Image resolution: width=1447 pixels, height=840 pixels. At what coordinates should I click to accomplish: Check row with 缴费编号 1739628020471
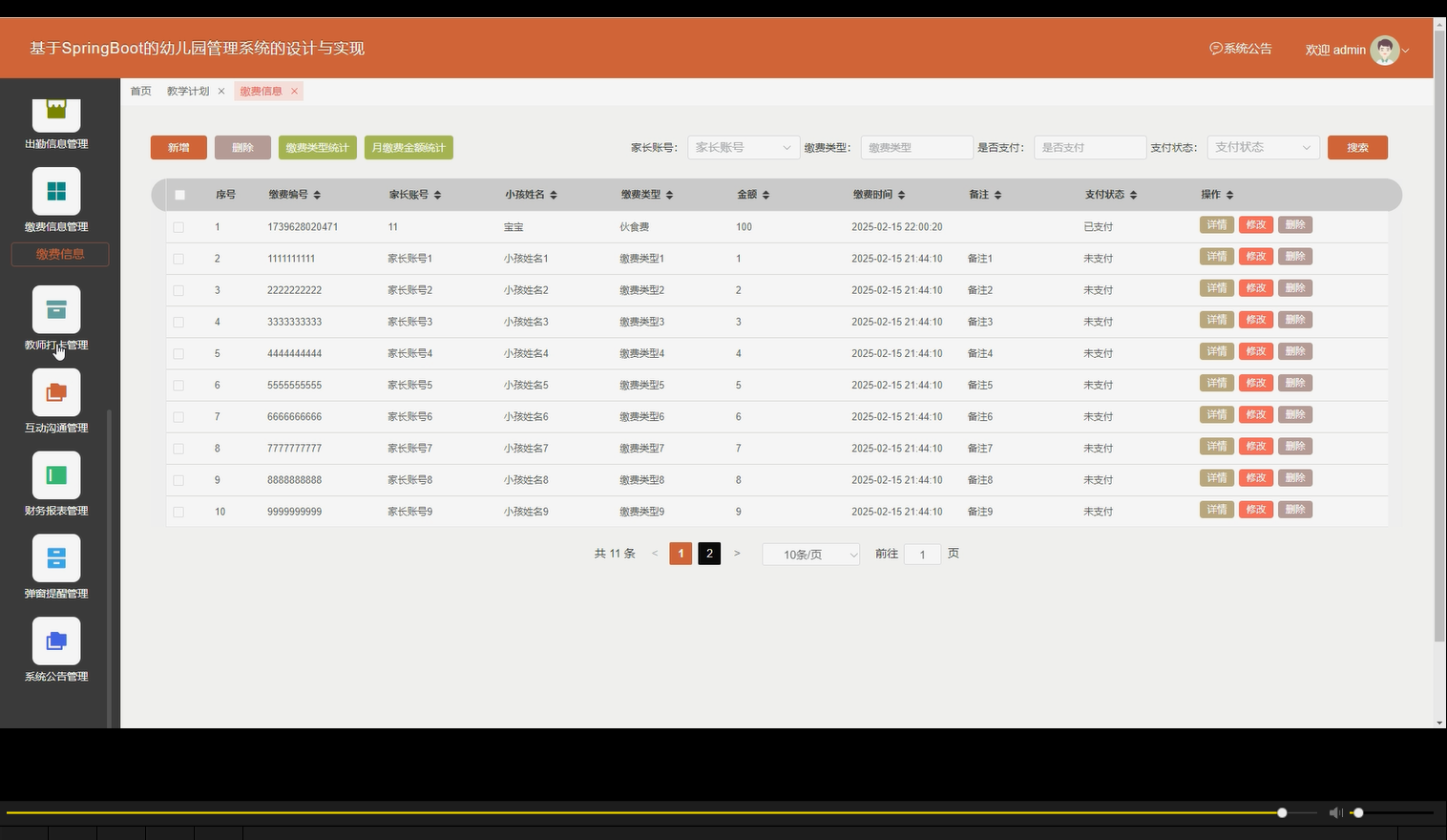click(x=178, y=227)
